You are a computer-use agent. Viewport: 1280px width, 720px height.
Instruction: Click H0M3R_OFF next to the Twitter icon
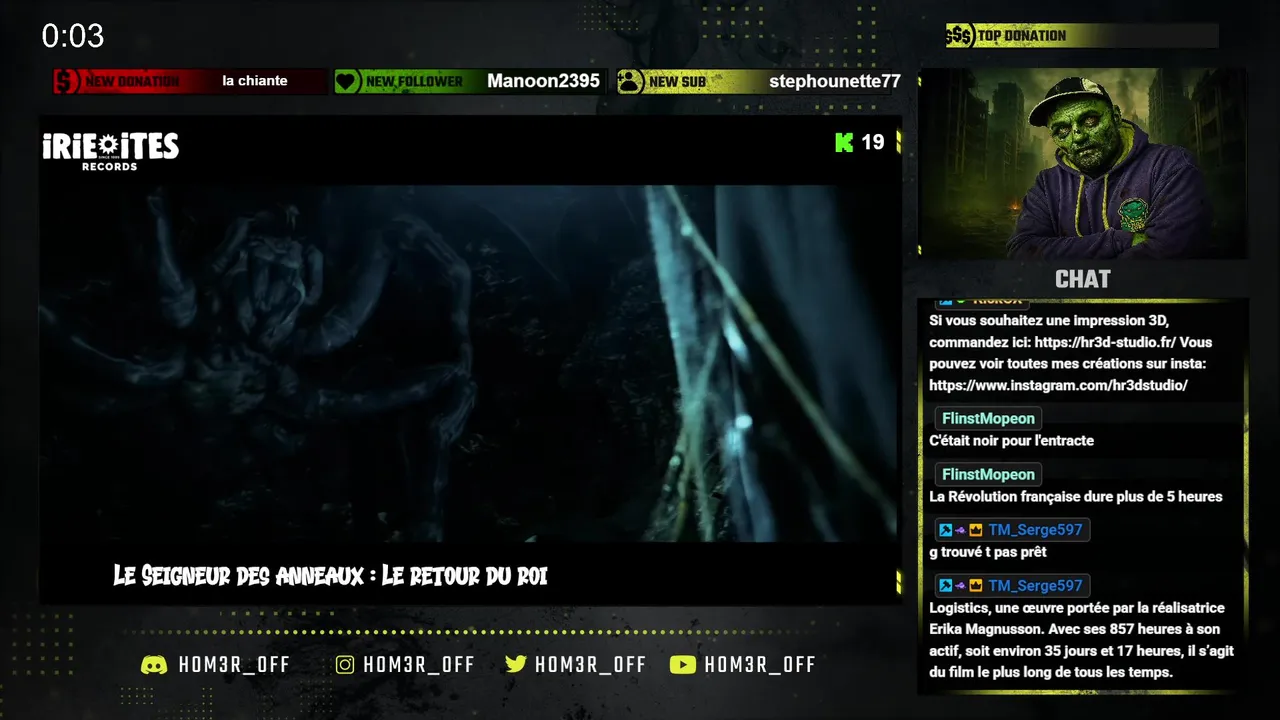tap(591, 665)
